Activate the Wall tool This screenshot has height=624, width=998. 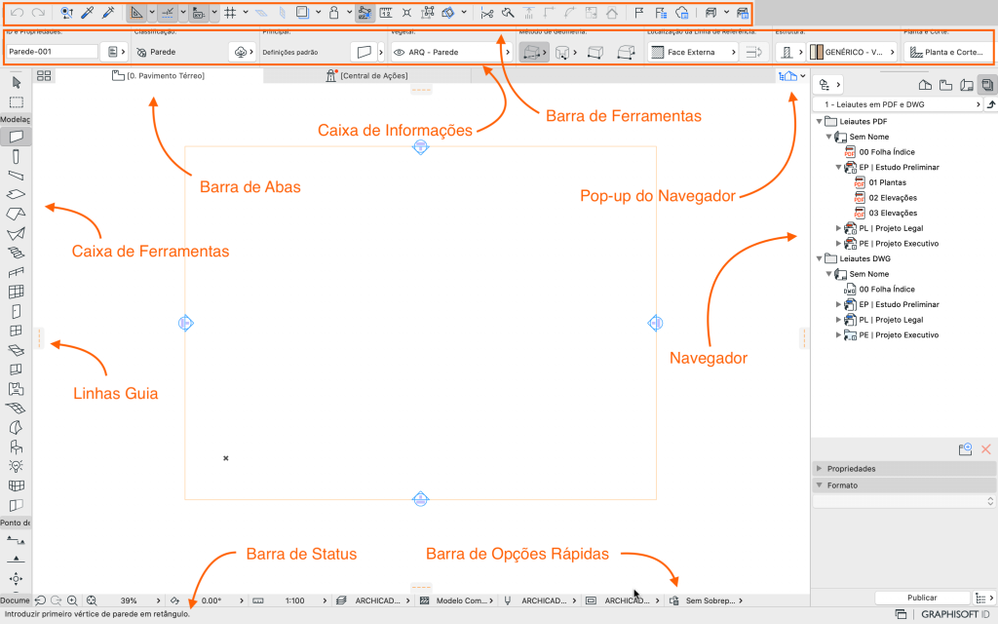coord(15,138)
